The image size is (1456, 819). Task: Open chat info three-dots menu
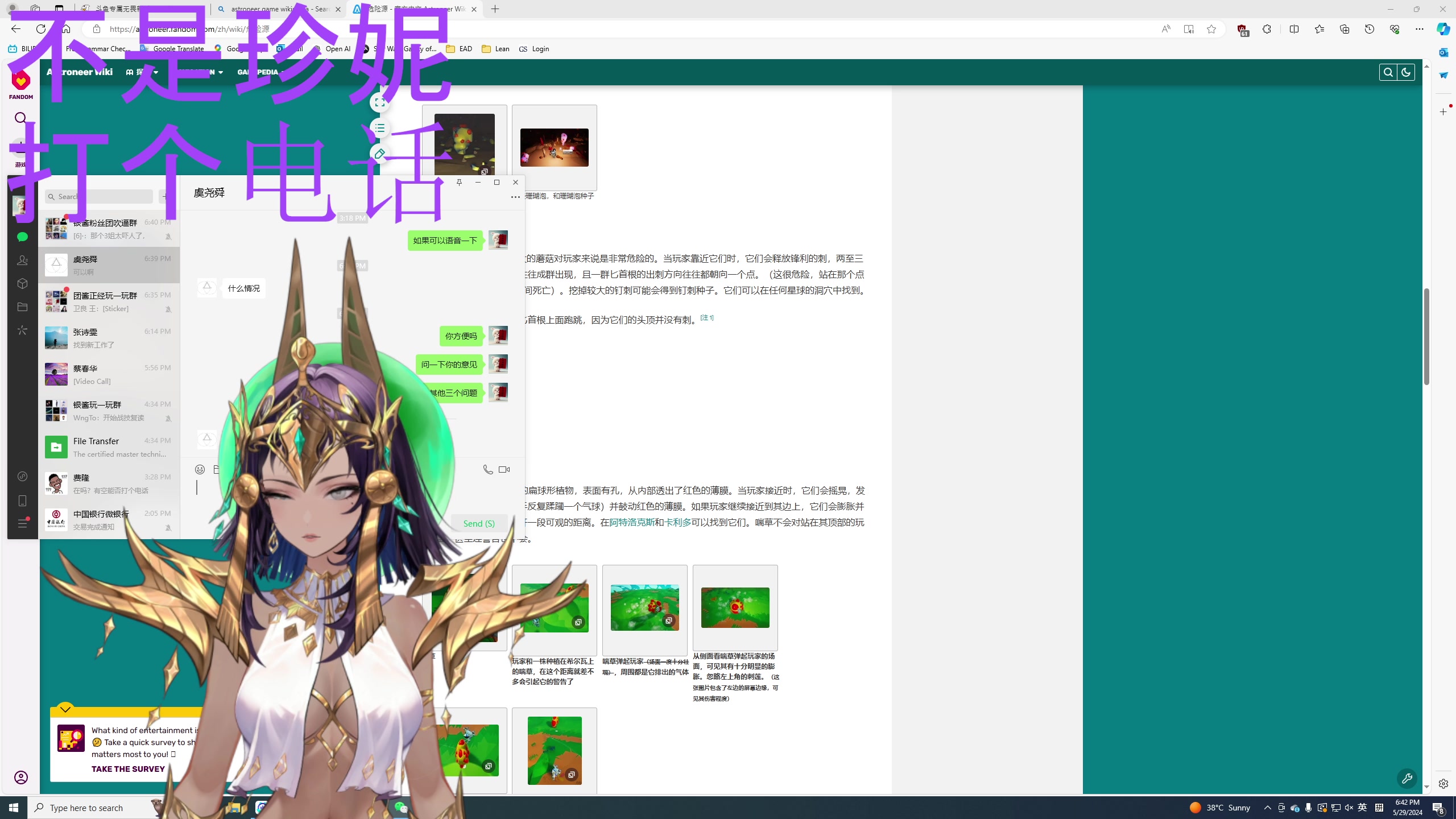point(515,197)
